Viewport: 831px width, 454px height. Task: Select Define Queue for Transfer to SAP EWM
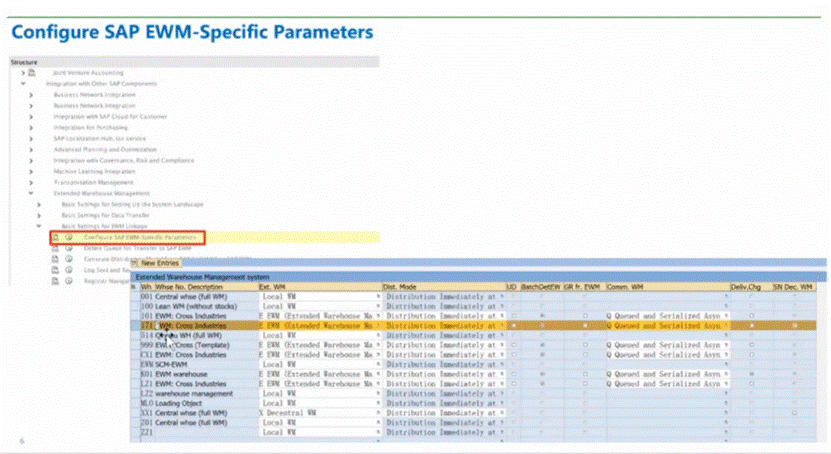138,248
